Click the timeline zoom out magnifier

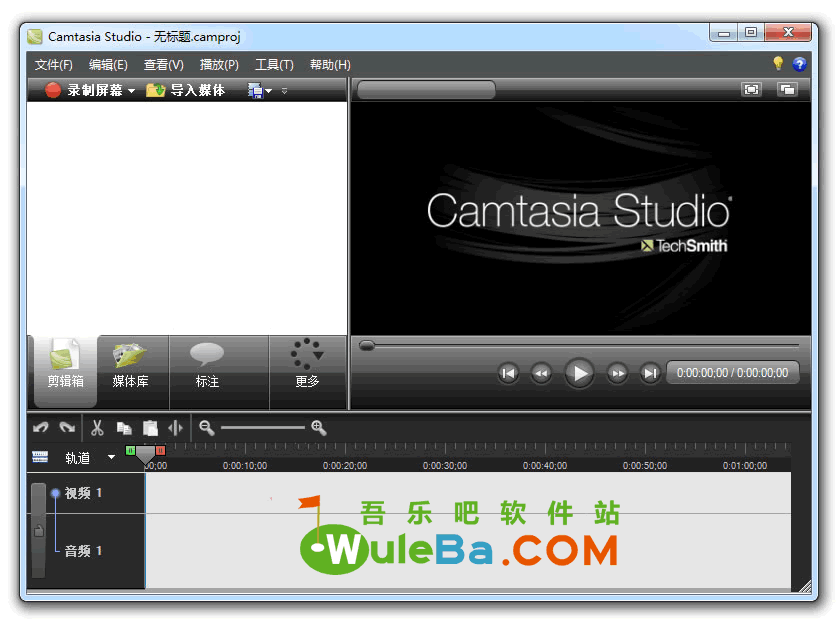[x=206, y=428]
